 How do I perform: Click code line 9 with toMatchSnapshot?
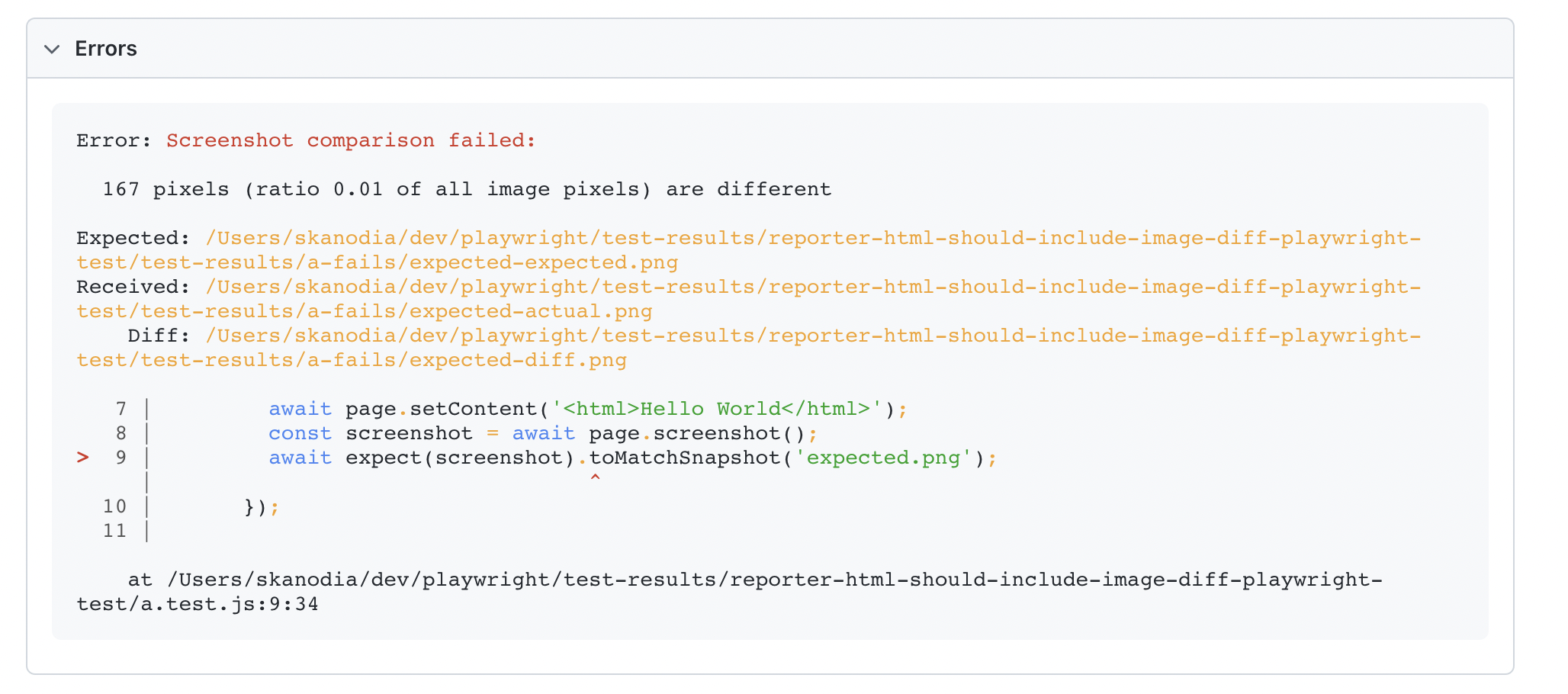(x=632, y=458)
